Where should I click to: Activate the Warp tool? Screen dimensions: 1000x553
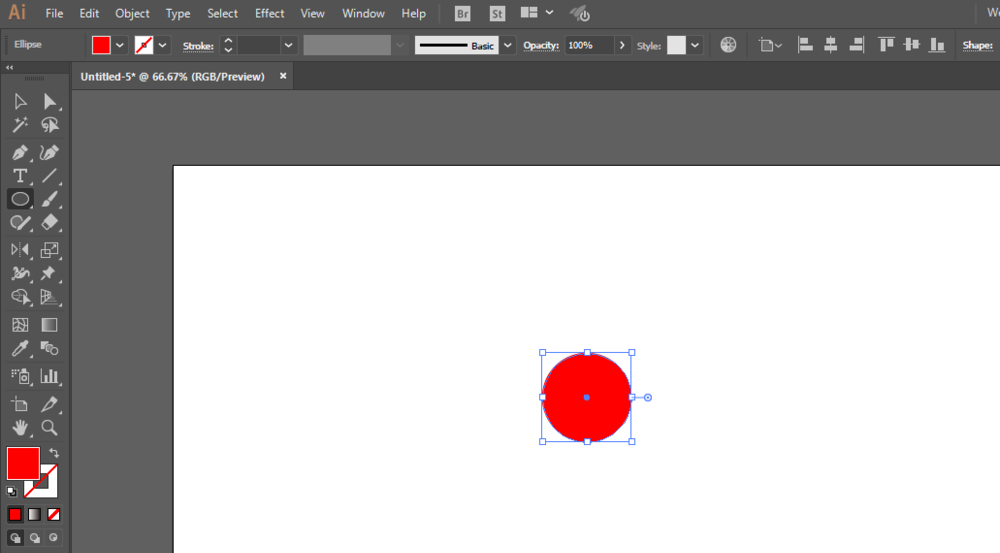pyautogui.click(x=20, y=273)
